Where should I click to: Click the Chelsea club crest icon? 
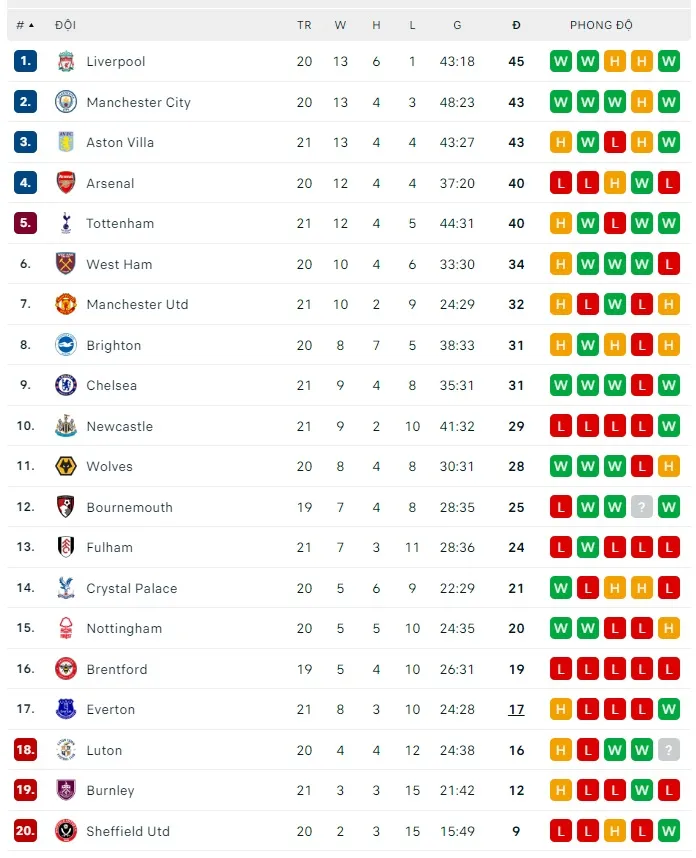click(x=66, y=385)
